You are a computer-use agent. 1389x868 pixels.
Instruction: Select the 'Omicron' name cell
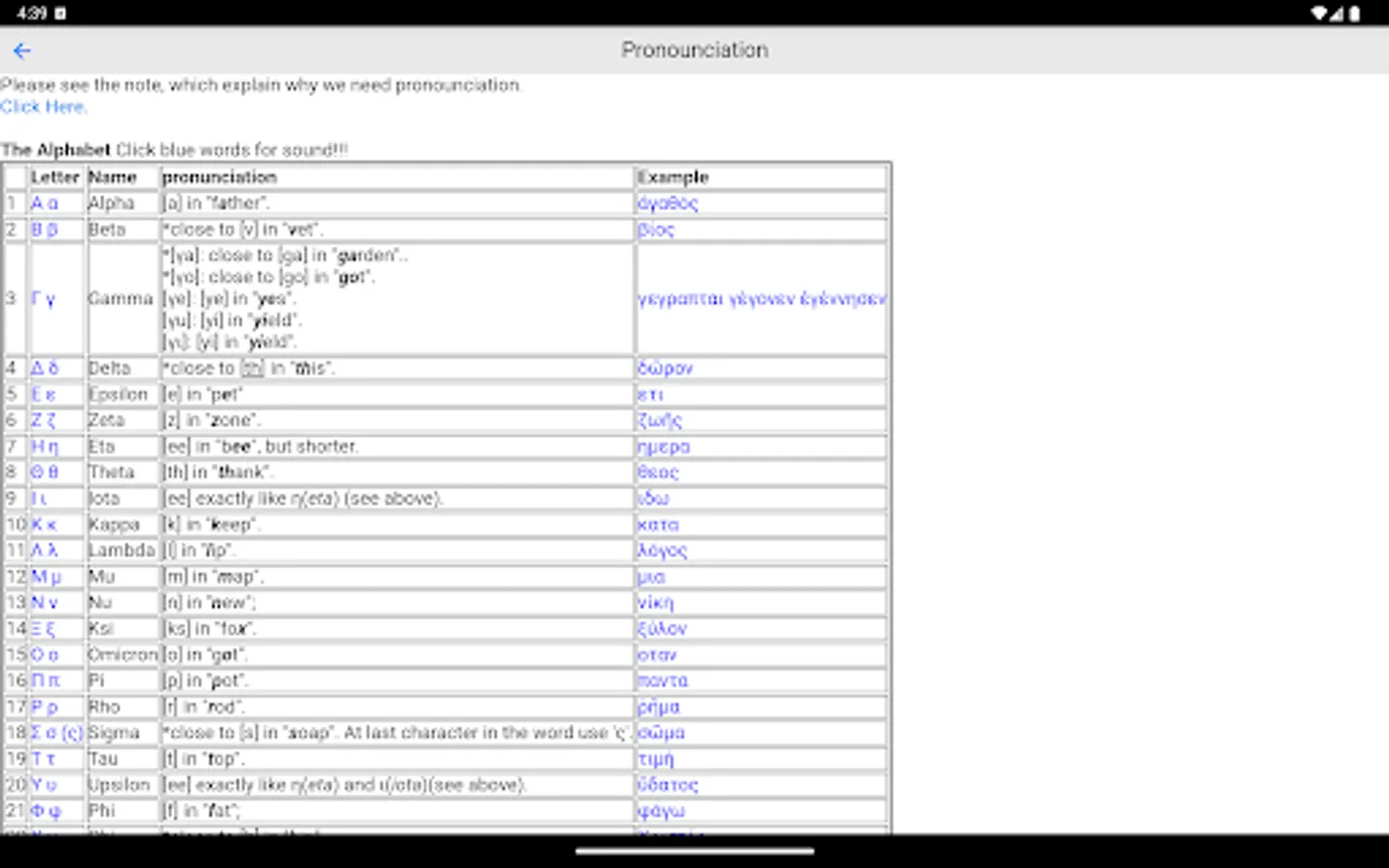(x=123, y=655)
